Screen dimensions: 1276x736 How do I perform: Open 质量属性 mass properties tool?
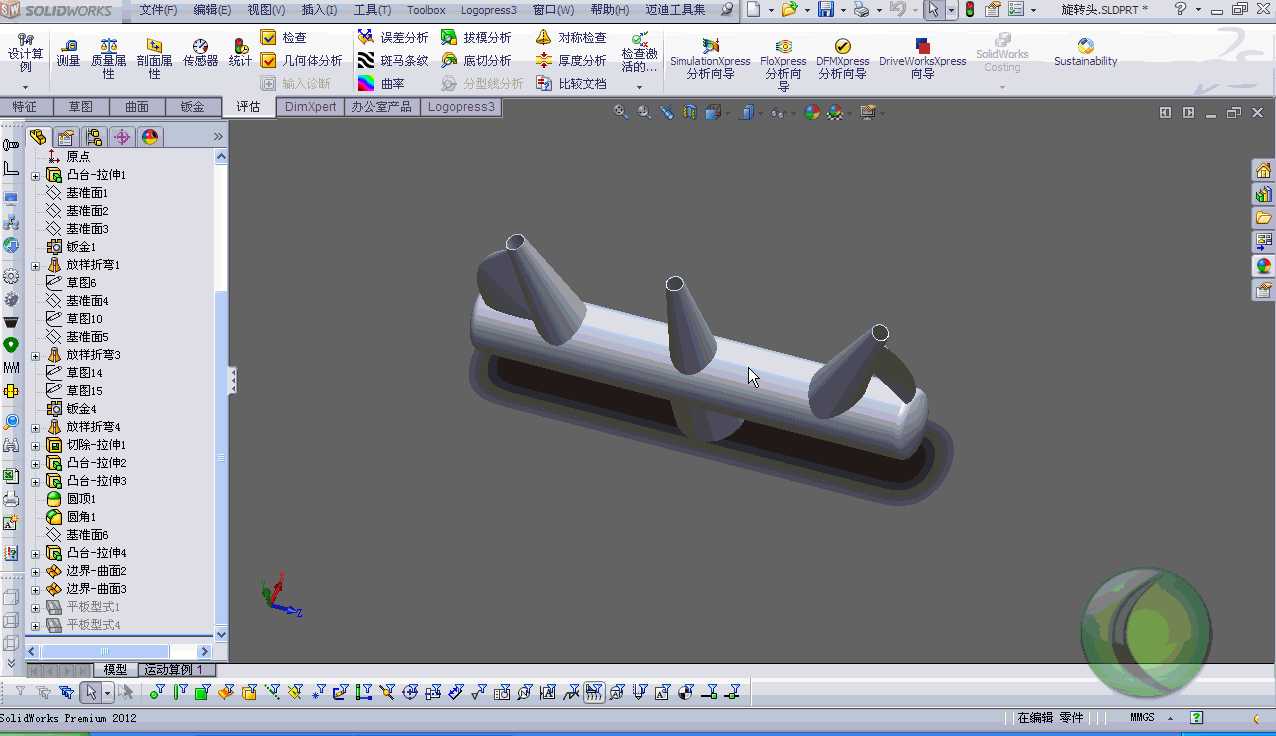pos(109,59)
